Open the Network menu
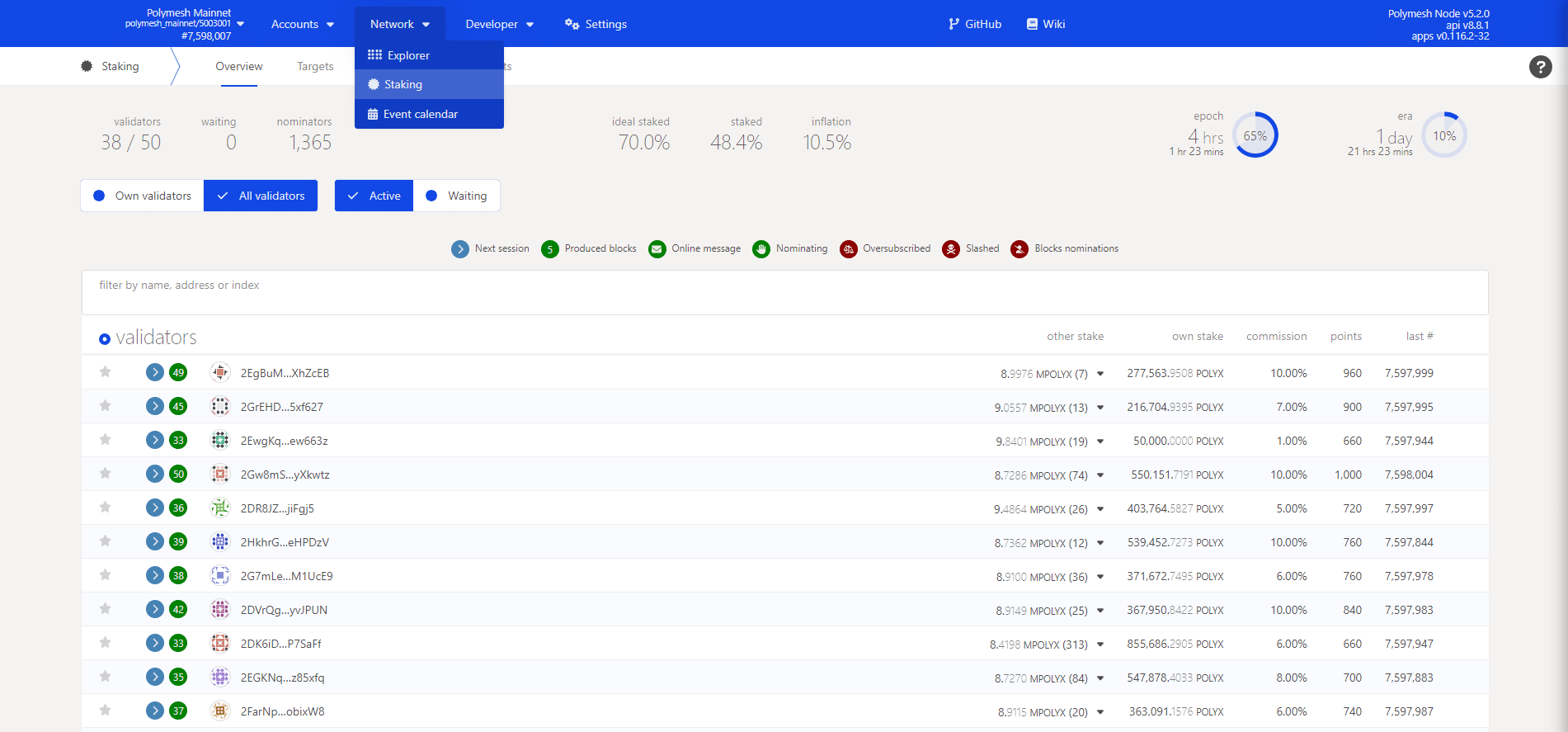Screen dimensions: 1568x732 pyautogui.click(x=400, y=24)
